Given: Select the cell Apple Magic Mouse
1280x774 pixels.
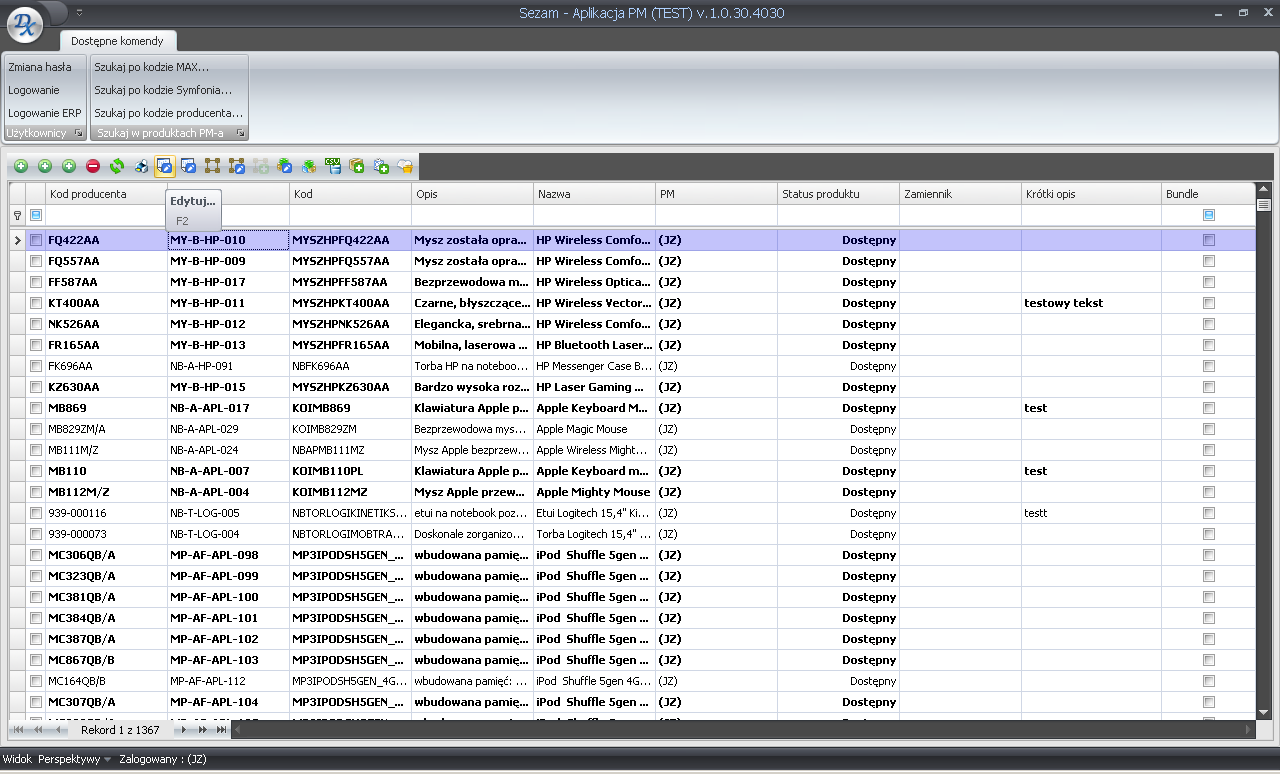Looking at the screenshot, I should point(594,429).
